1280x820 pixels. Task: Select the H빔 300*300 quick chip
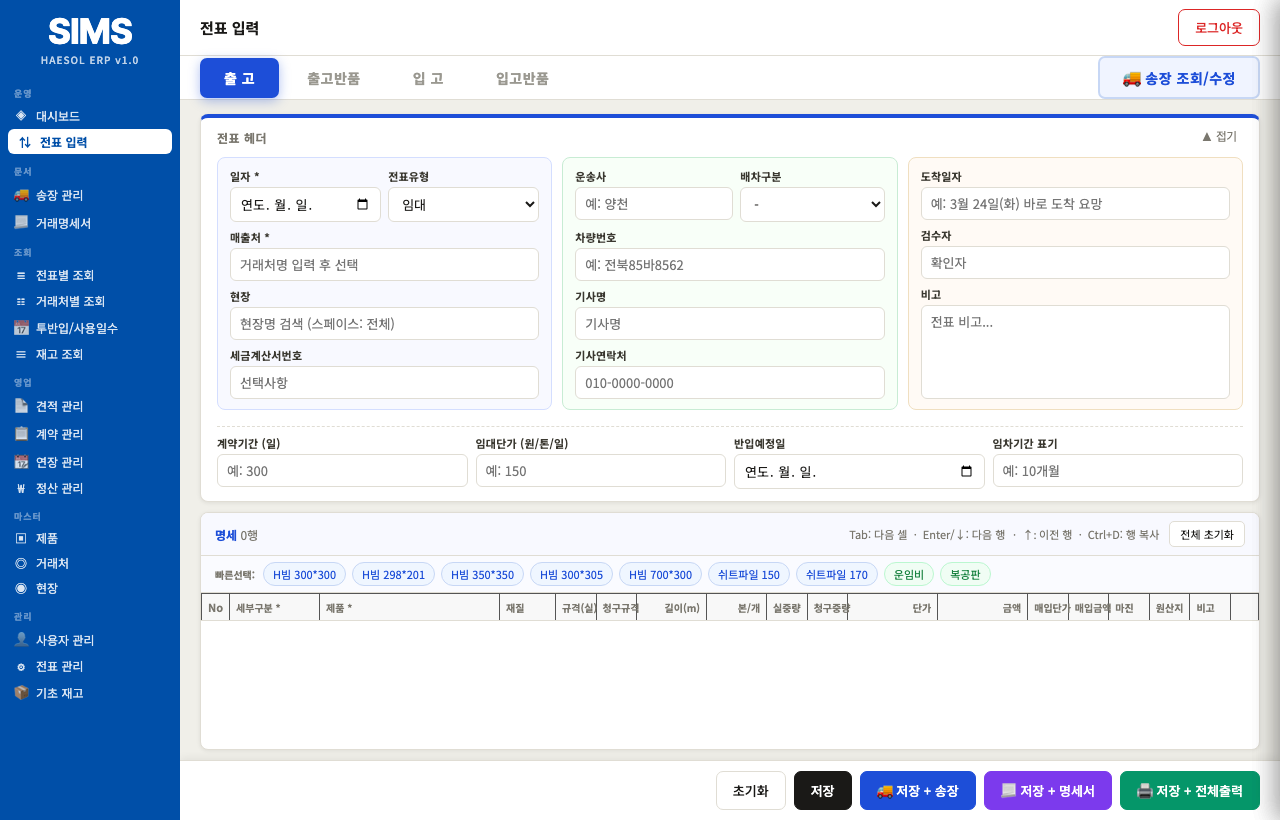(x=304, y=575)
